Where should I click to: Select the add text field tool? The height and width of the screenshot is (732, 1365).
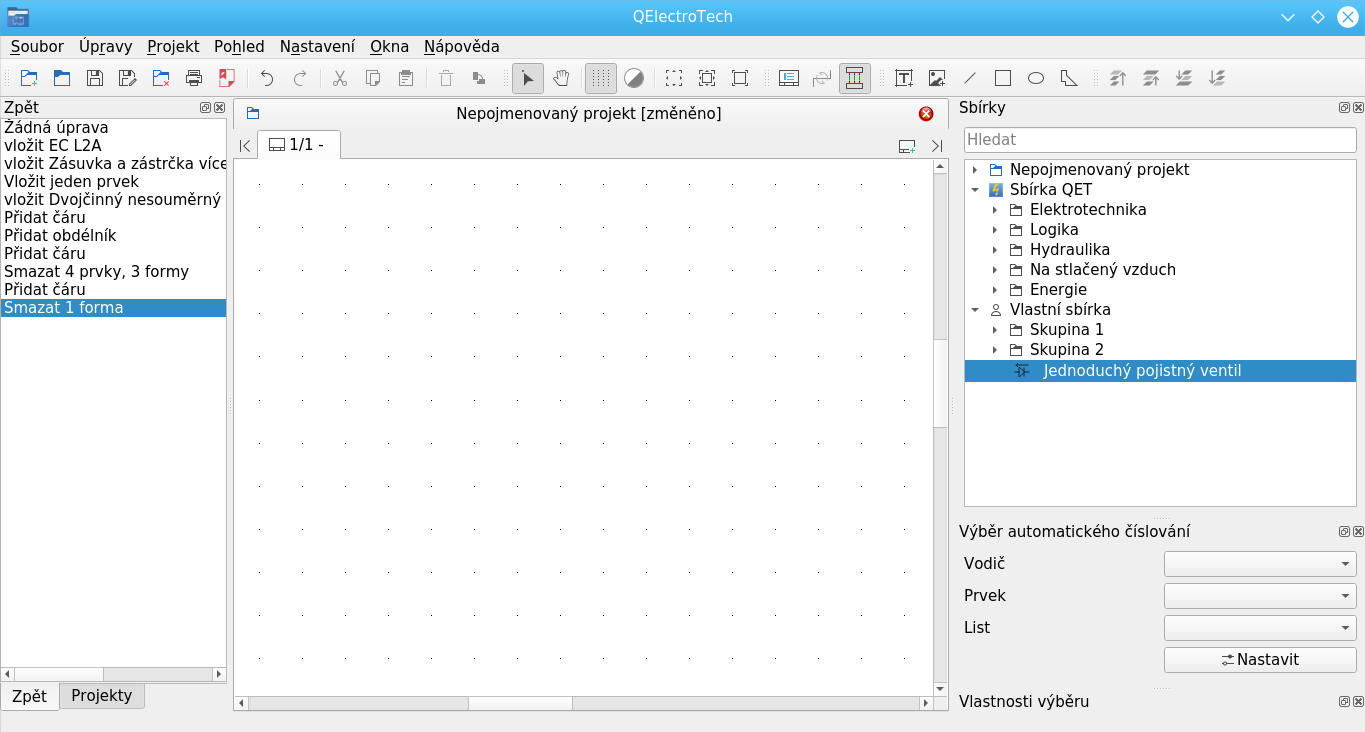coord(904,78)
